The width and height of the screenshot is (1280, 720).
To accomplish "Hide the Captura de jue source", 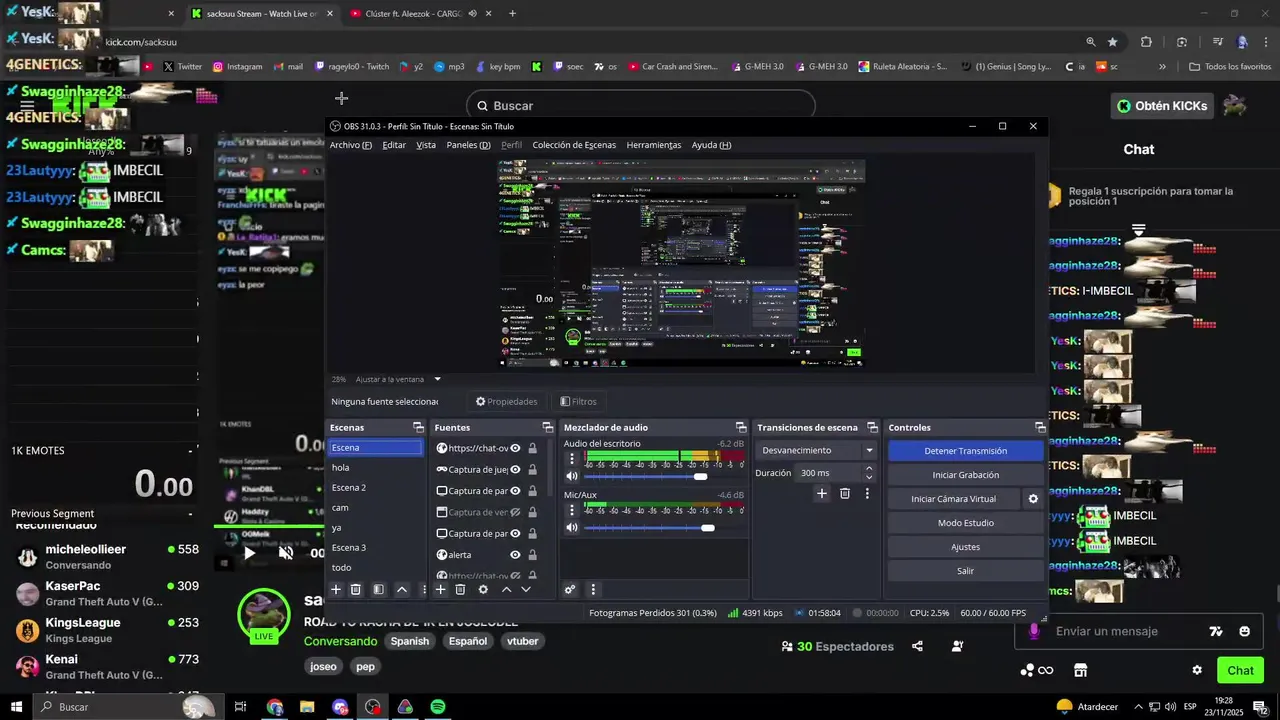I will [x=516, y=469].
